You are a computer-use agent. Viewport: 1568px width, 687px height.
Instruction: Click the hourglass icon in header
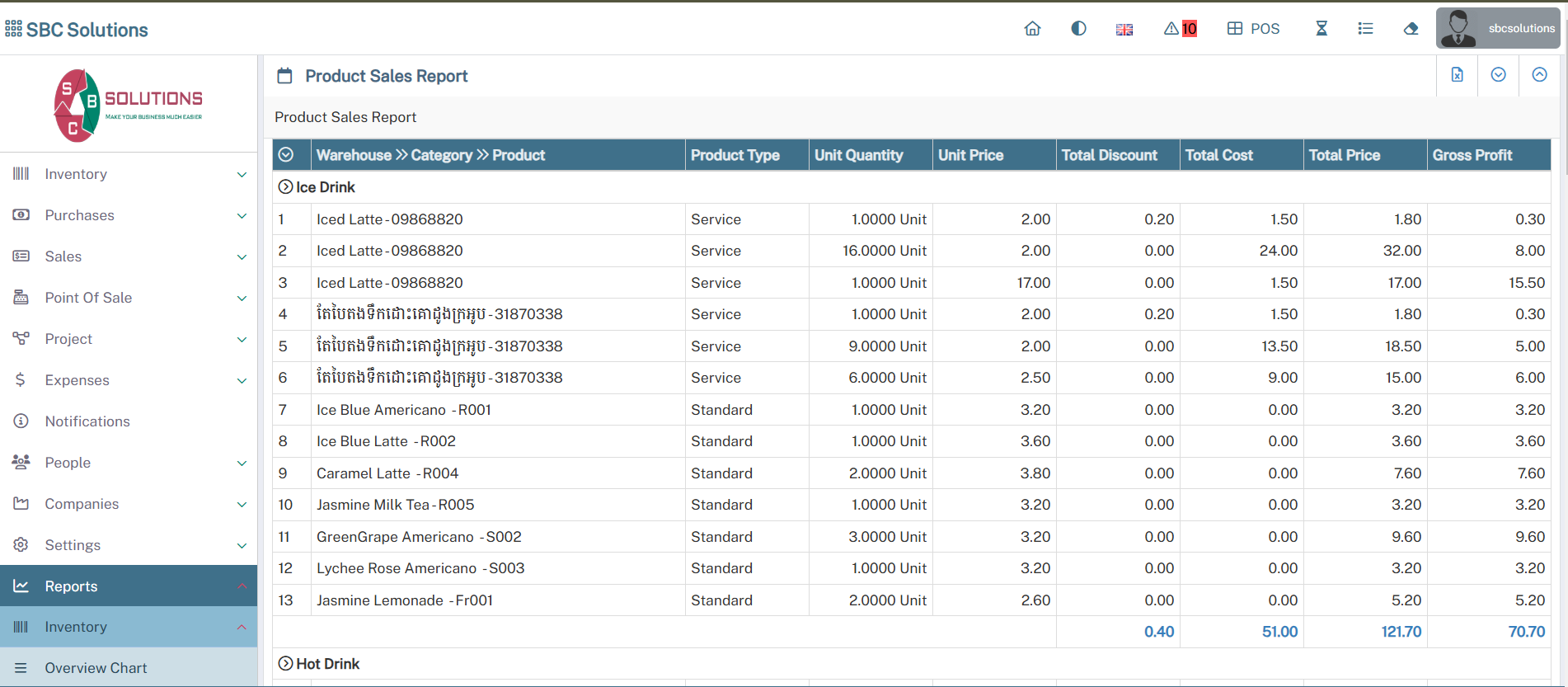[1322, 29]
